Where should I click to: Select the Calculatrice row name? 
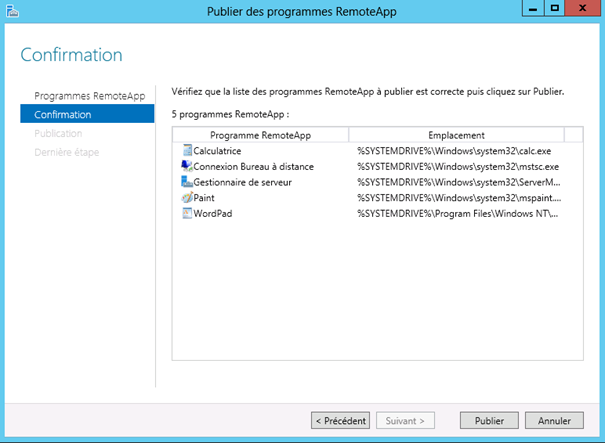(217, 150)
